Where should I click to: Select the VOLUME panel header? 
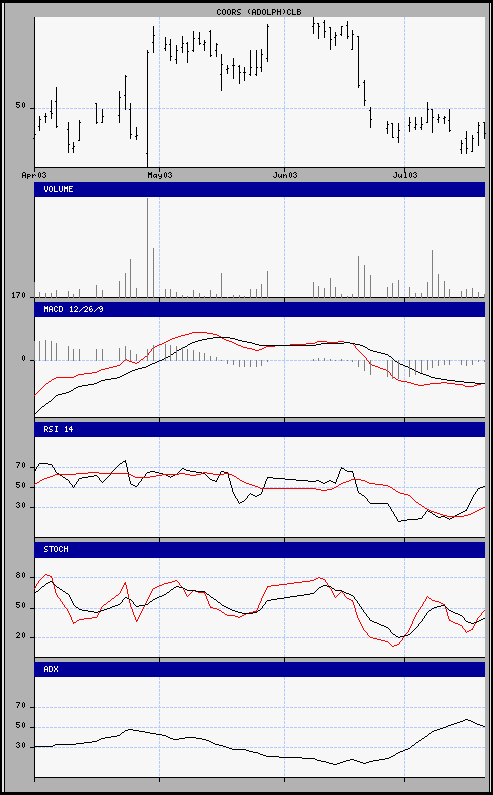tap(260, 189)
